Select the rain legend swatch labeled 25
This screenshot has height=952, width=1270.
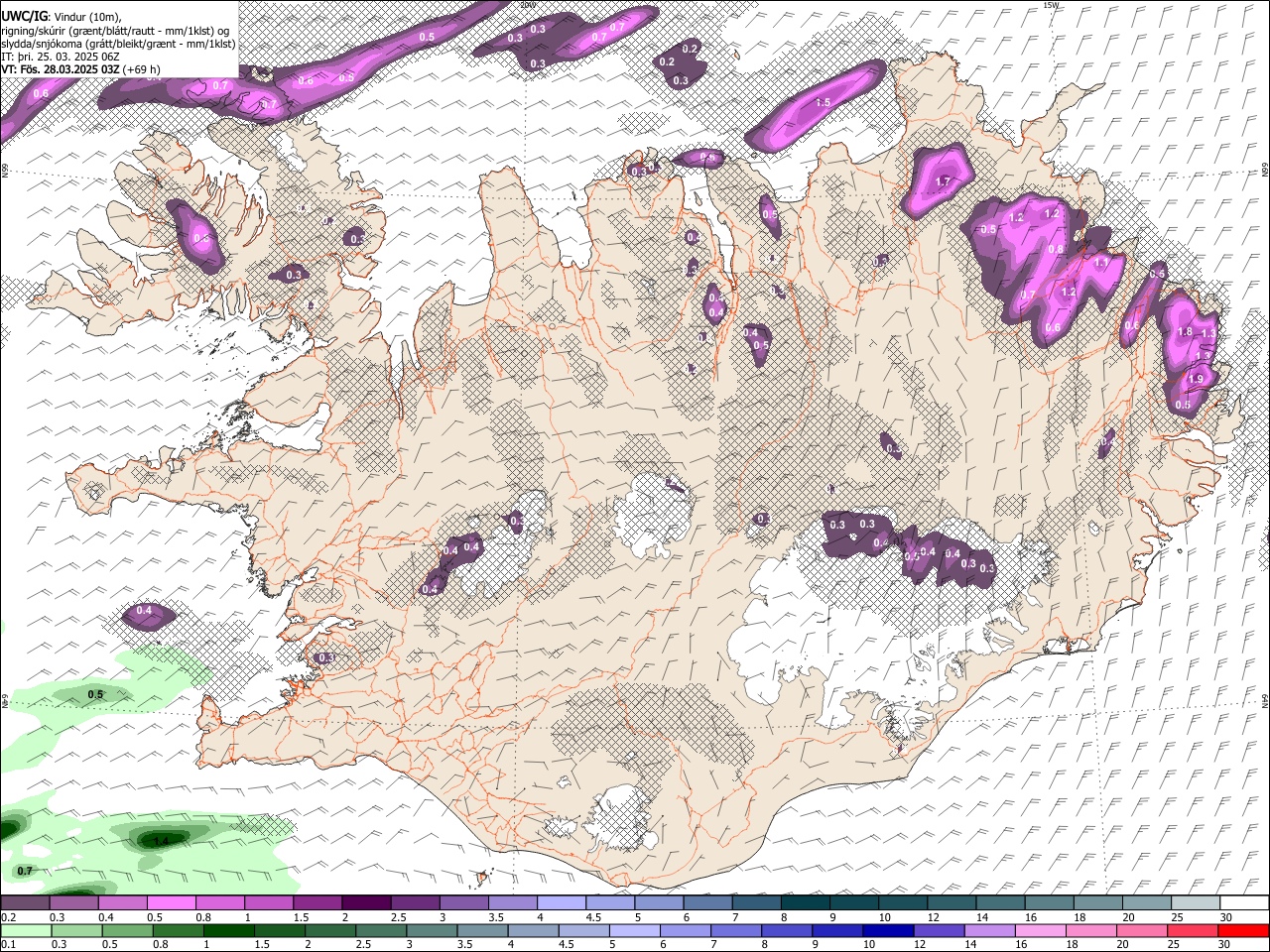1192,930
